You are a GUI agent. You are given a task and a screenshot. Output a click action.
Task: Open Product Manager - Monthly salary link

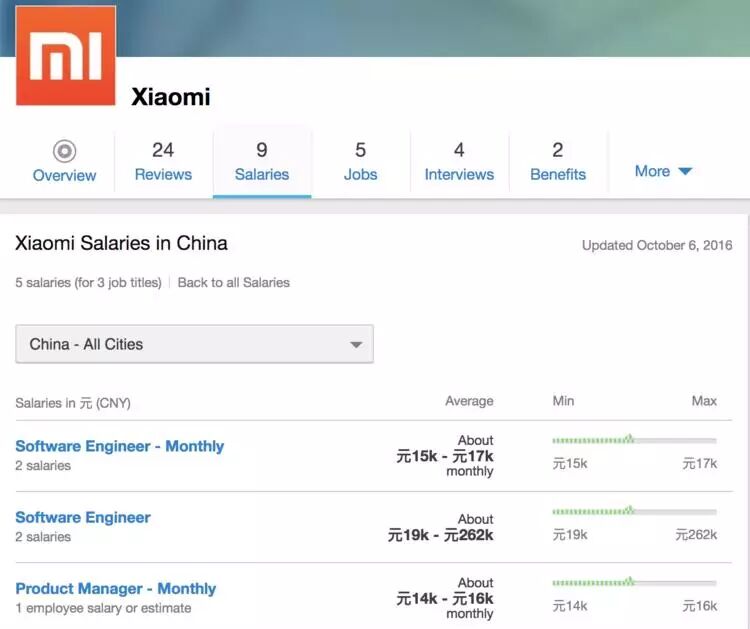(116, 588)
